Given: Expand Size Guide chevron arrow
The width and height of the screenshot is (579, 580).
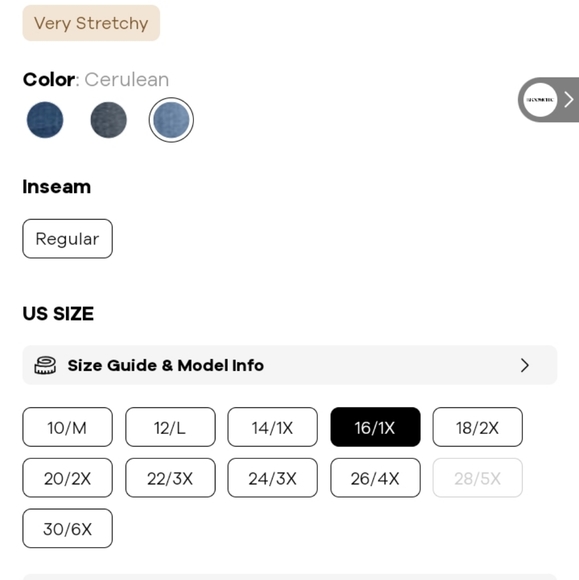Looking at the screenshot, I should pyautogui.click(x=525, y=365).
